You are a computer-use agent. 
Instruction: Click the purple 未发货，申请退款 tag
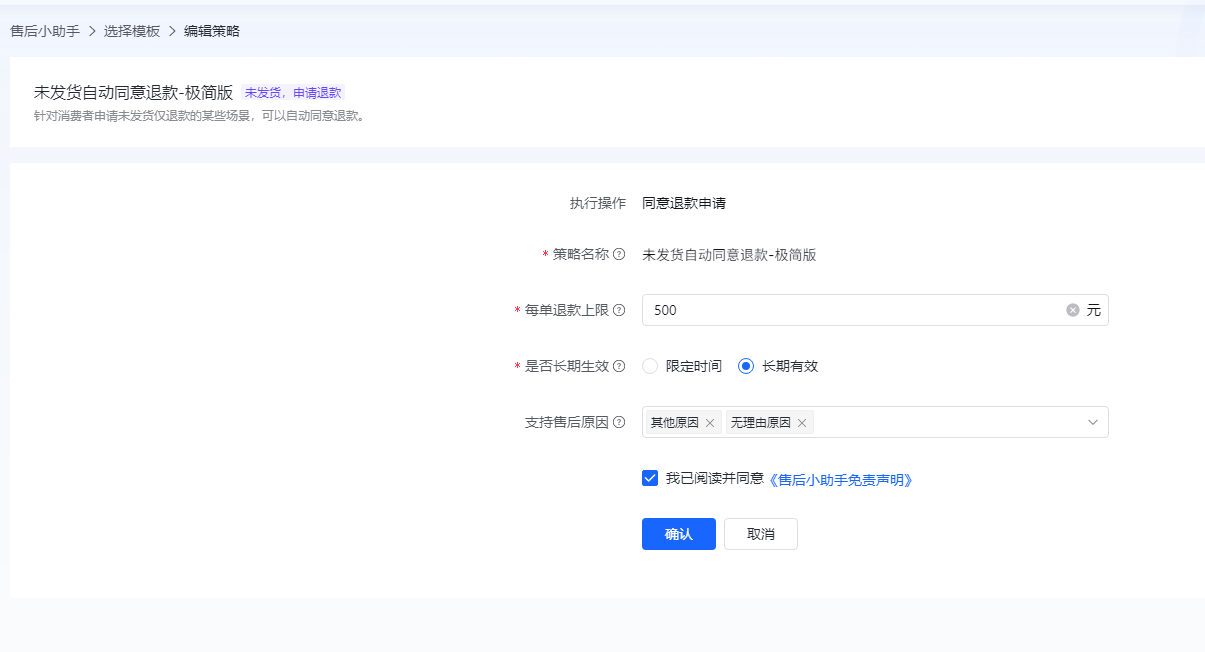tap(293, 93)
